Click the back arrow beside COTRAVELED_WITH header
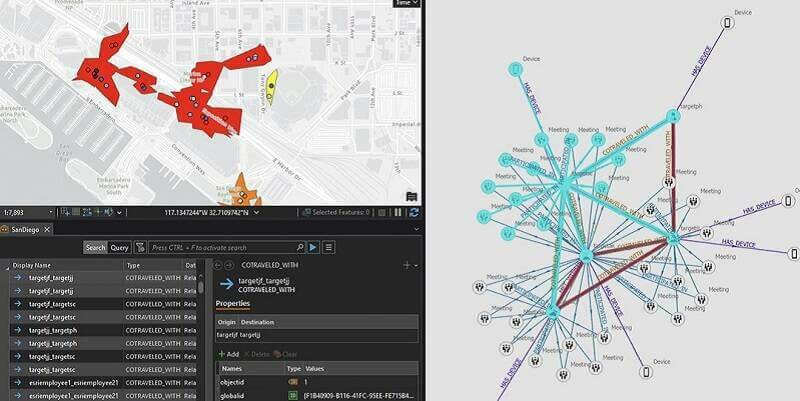This screenshot has height=401, width=800. click(x=218, y=265)
